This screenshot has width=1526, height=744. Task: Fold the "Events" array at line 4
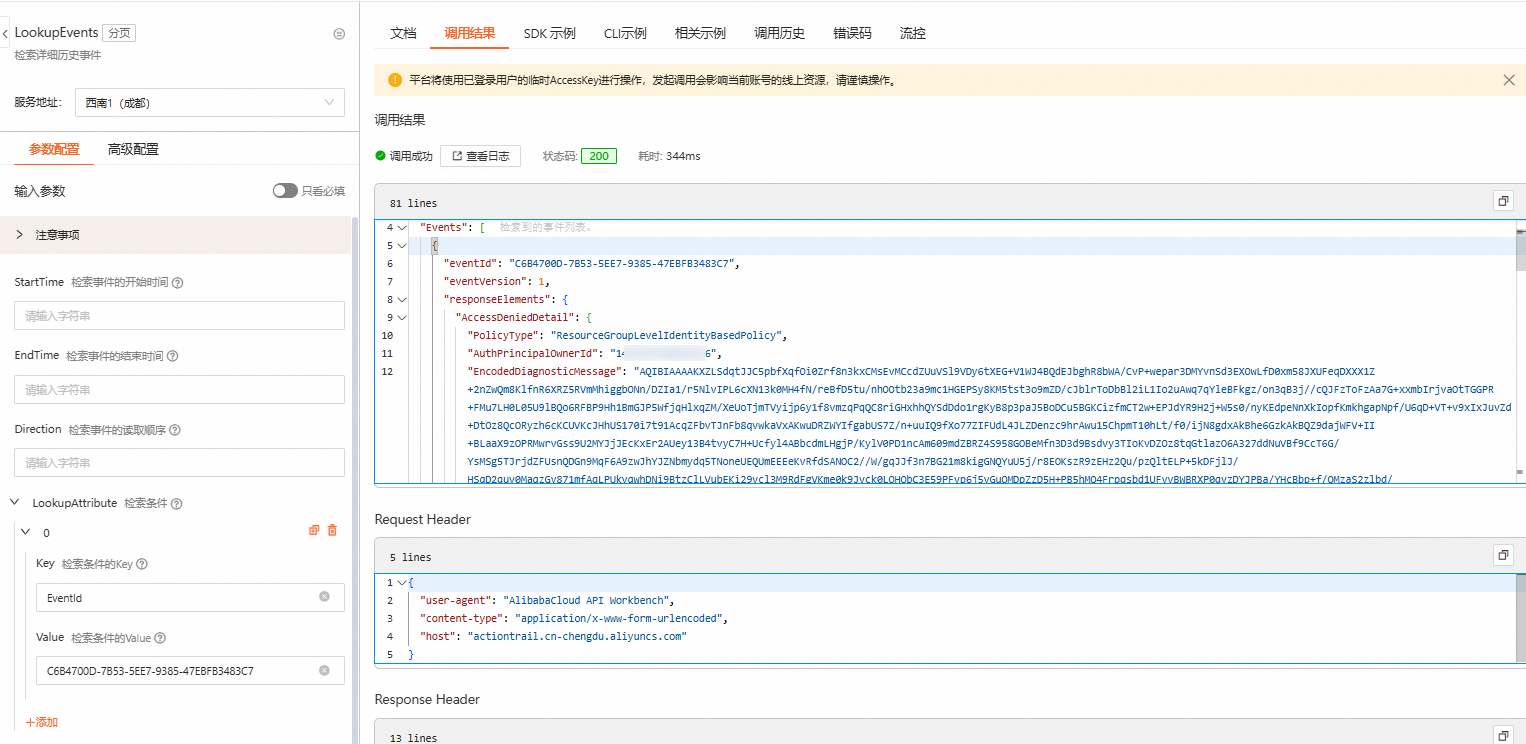(x=402, y=228)
